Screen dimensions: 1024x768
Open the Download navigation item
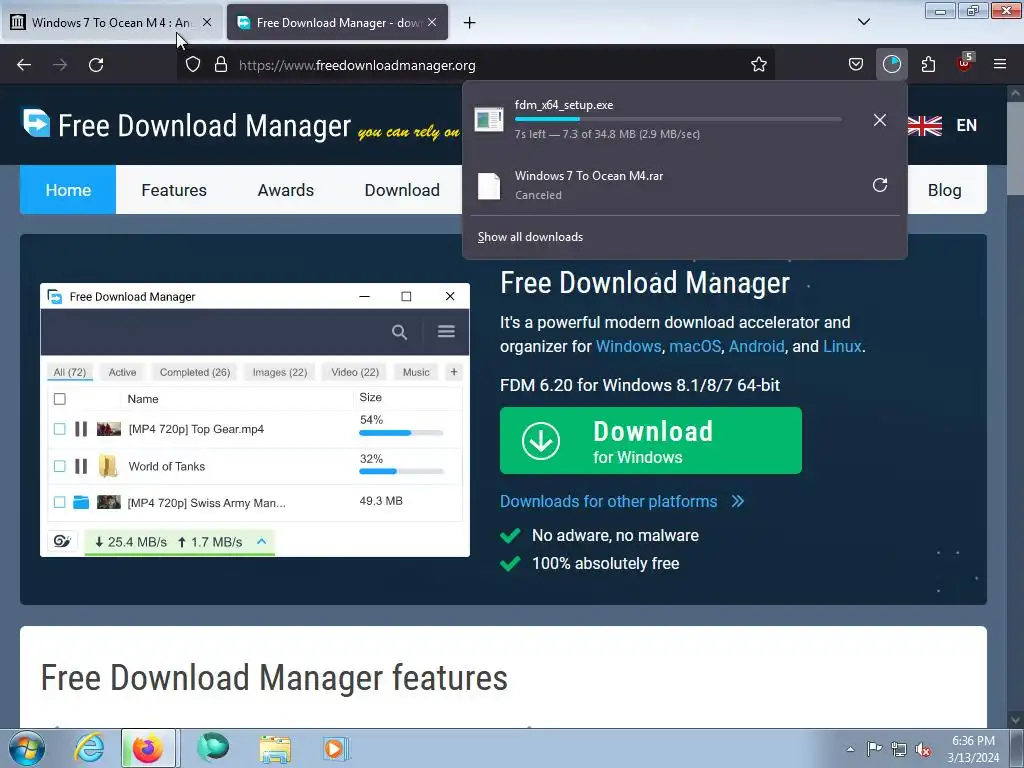402,190
